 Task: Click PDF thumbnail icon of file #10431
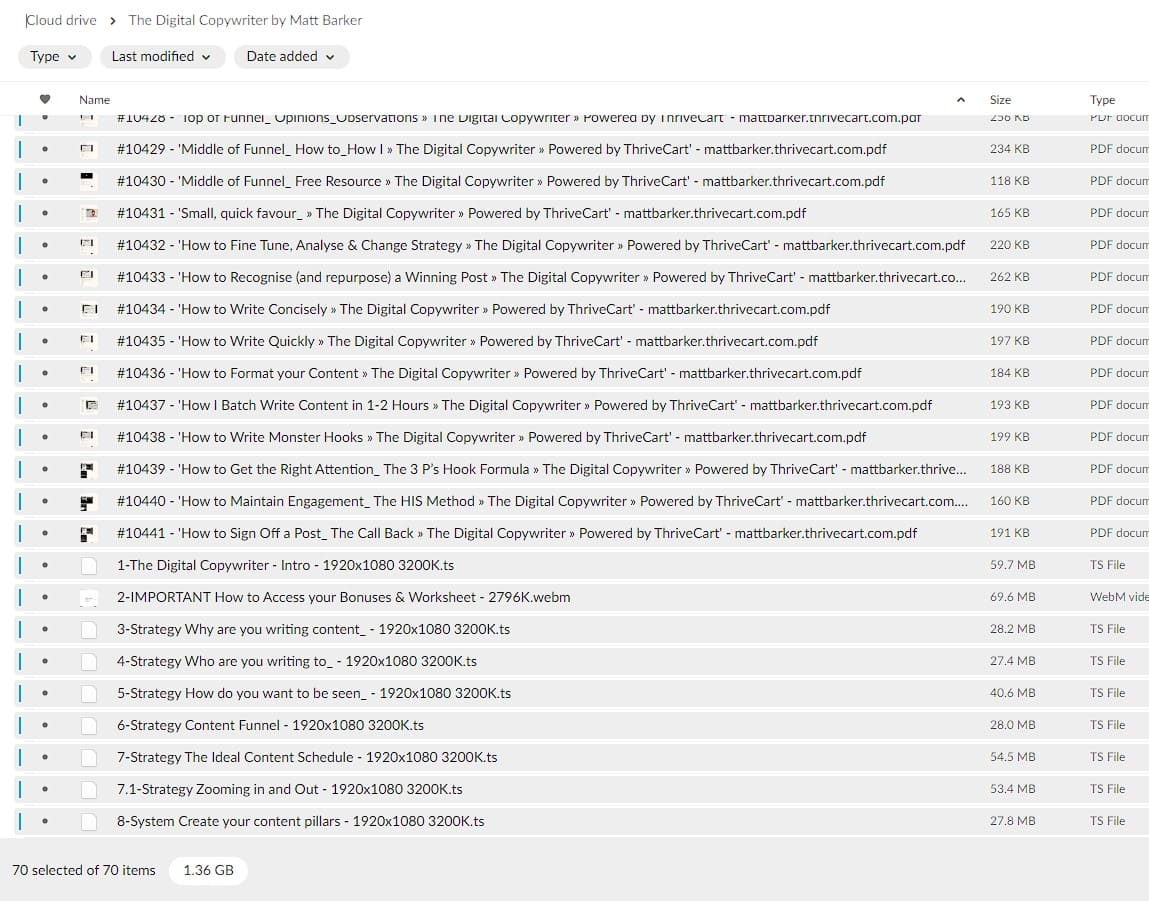coord(89,213)
